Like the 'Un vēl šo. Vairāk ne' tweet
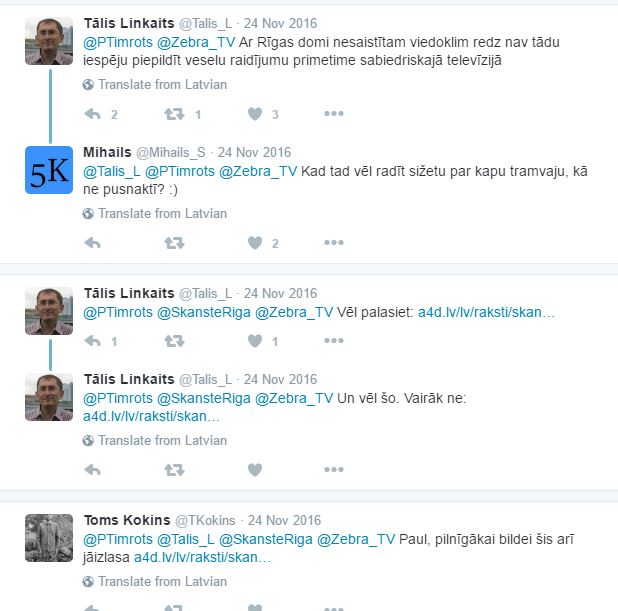The height and width of the screenshot is (611, 618). tap(255, 470)
